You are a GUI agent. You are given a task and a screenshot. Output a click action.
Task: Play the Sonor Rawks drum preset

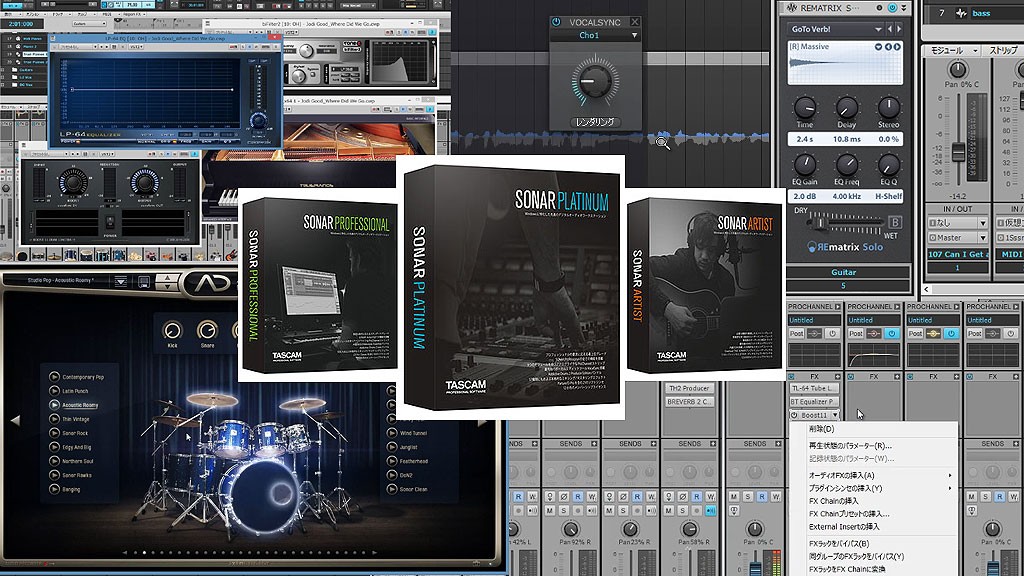pyautogui.click(x=54, y=475)
